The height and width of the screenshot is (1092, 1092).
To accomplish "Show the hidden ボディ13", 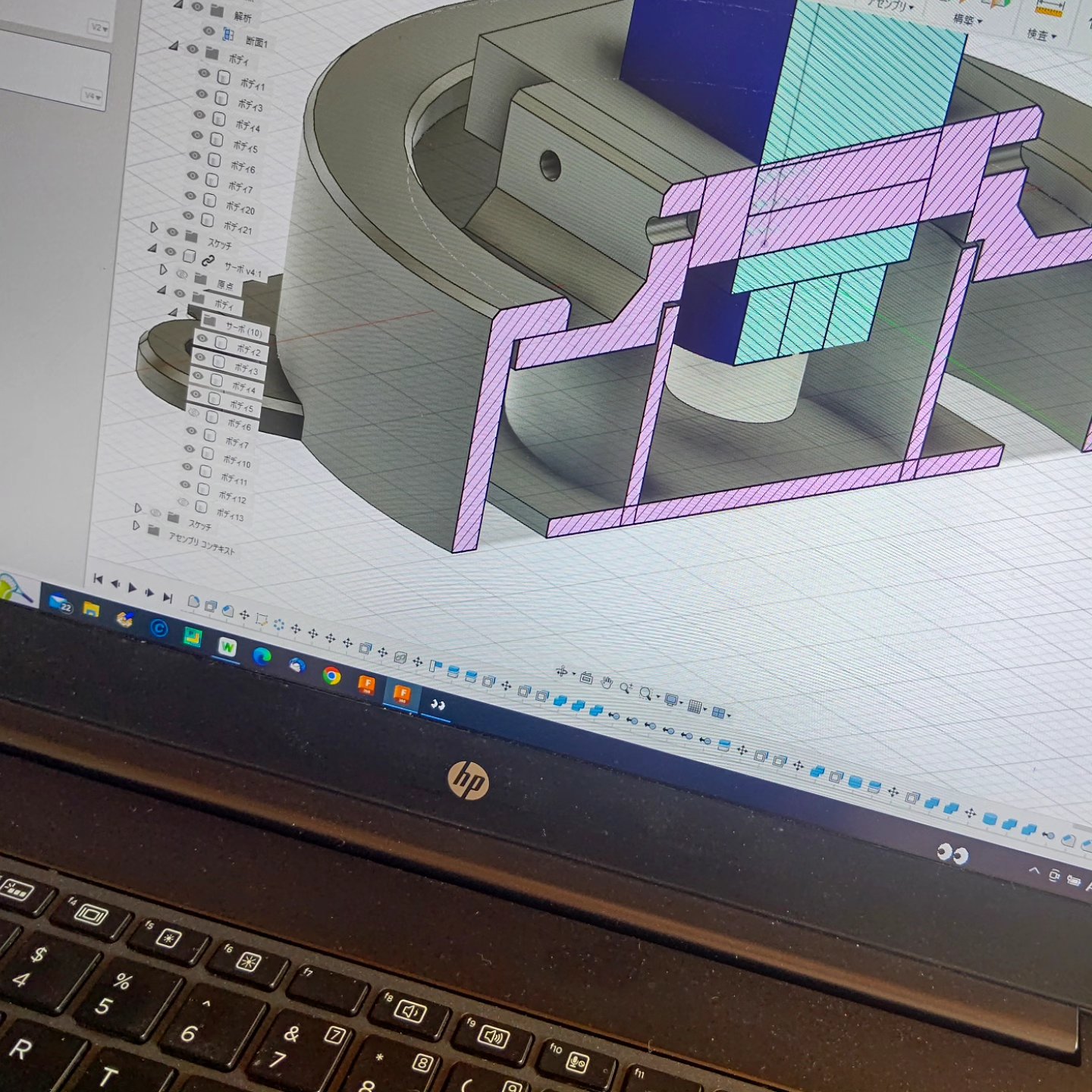I will [183, 502].
